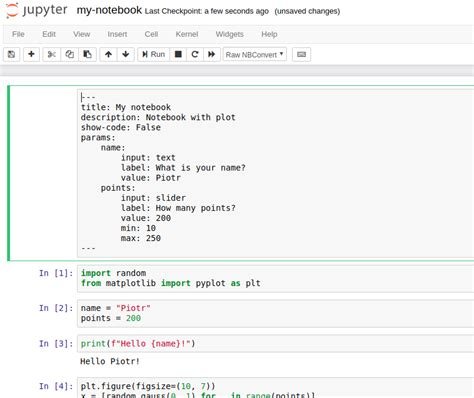Click line 'max: 250'
This screenshot has width=474, height=398.
coord(141,238)
